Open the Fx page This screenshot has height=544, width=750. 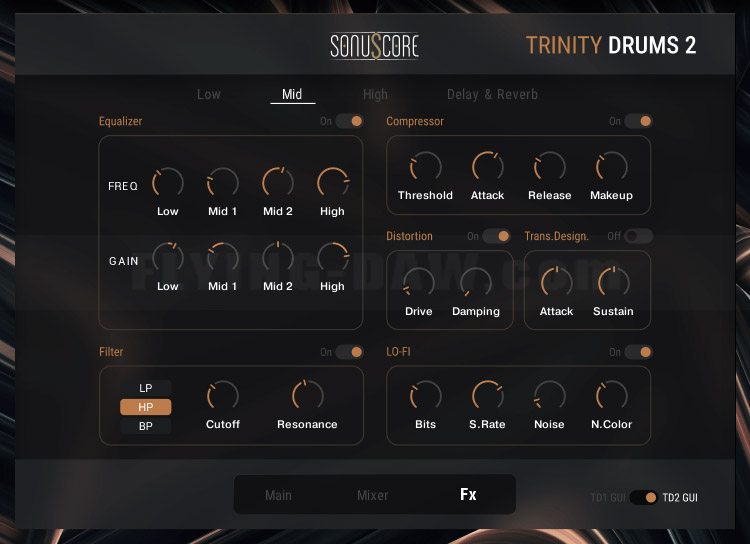(468, 494)
